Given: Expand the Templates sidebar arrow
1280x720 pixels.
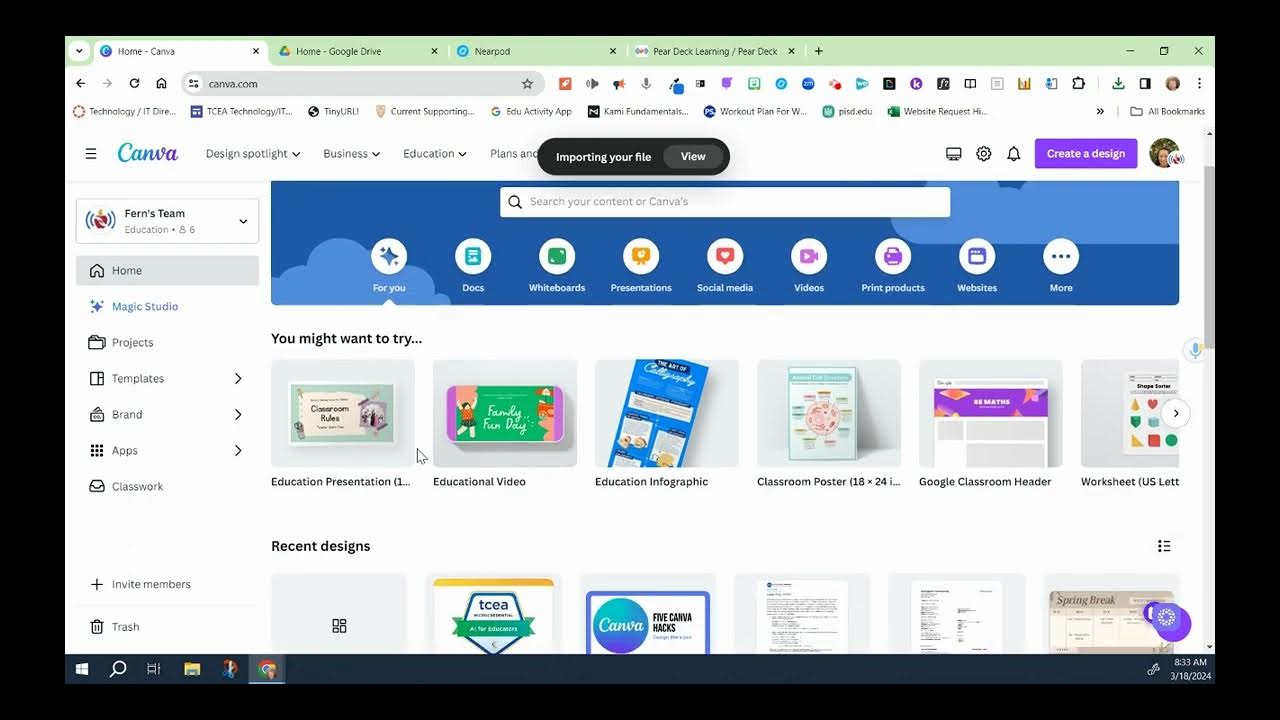Looking at the screenshot, I should 238,379.
